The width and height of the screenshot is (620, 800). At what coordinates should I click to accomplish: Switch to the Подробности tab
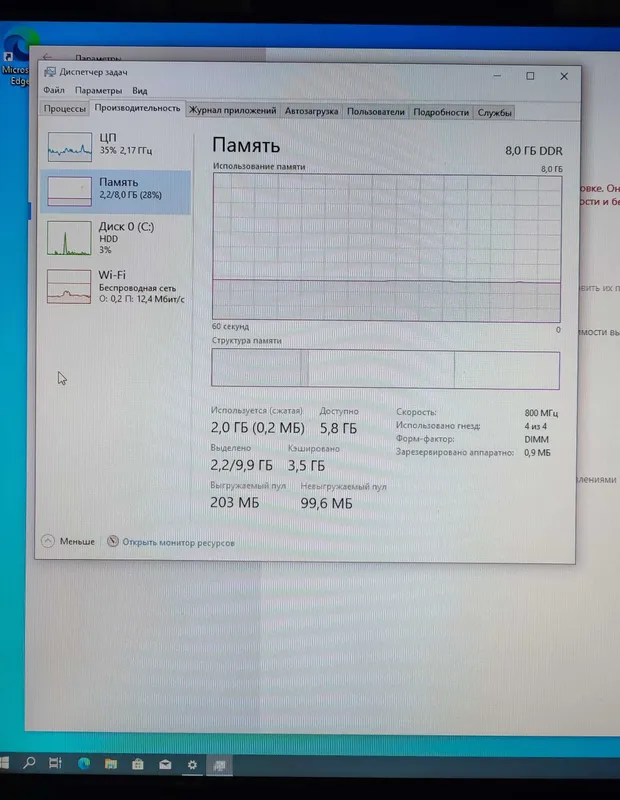click(441, 112)
